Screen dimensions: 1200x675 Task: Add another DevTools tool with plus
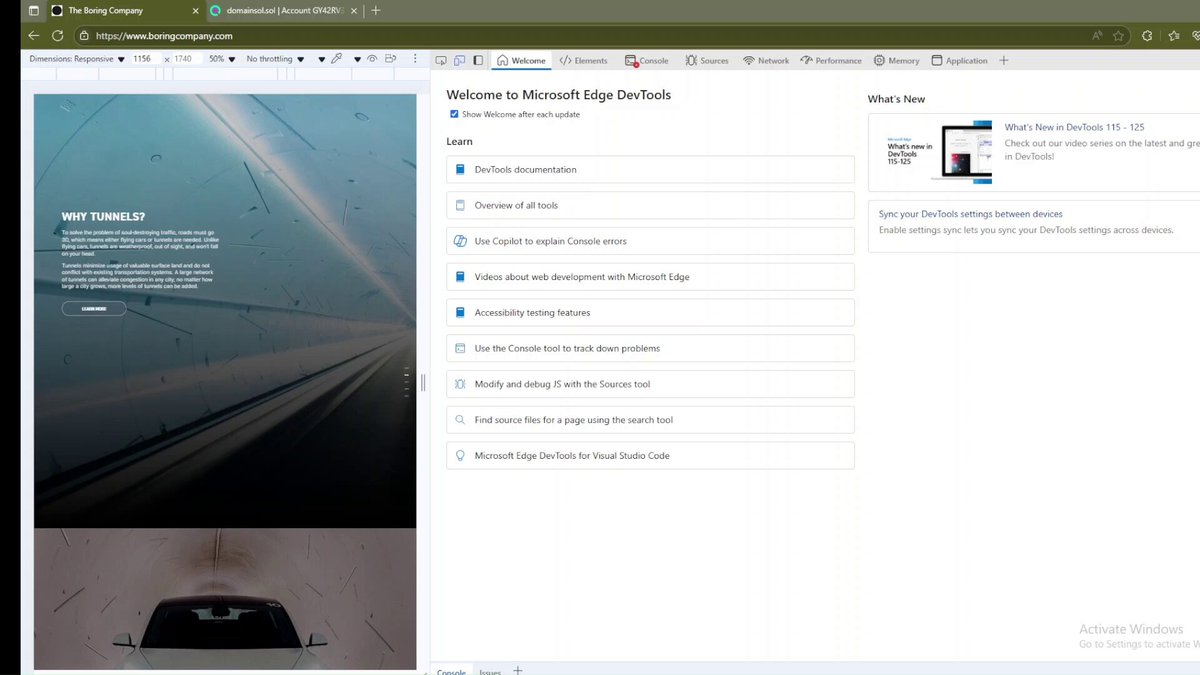tap(1004, 60)
